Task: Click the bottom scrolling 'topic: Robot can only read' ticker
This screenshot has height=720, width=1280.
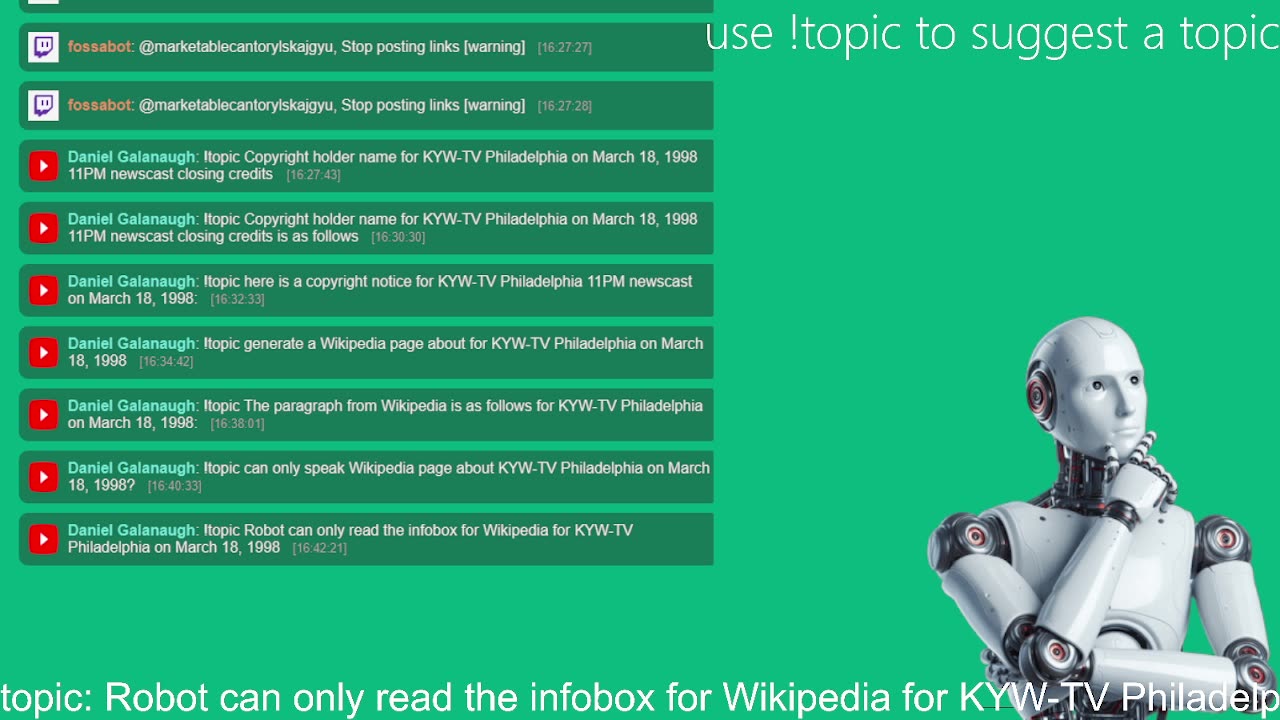Action: click(640, 697)
